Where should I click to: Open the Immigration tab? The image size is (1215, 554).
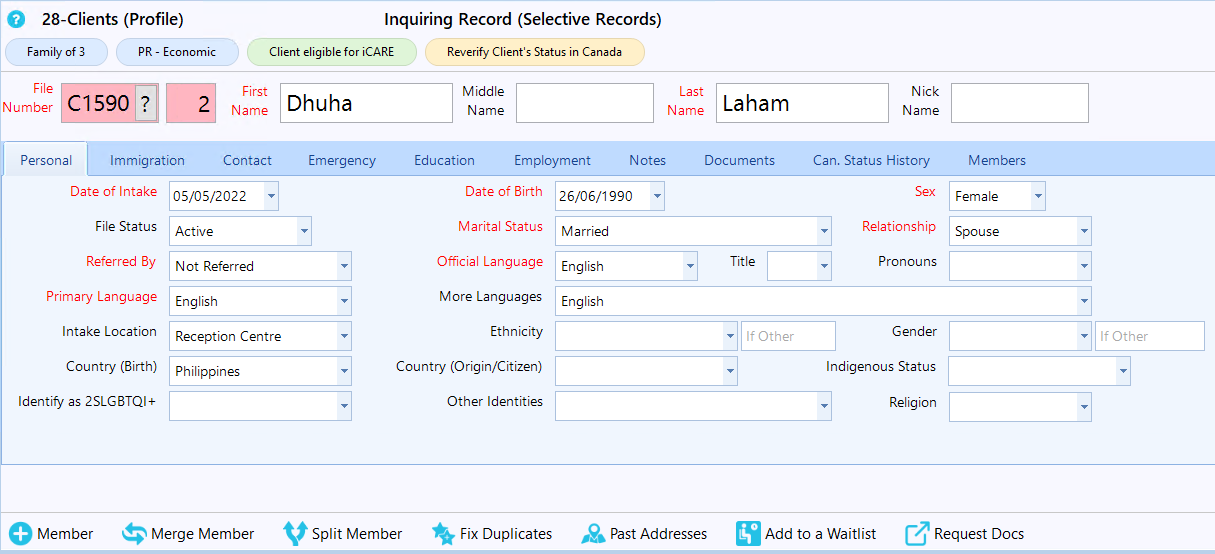click(147, 160)
